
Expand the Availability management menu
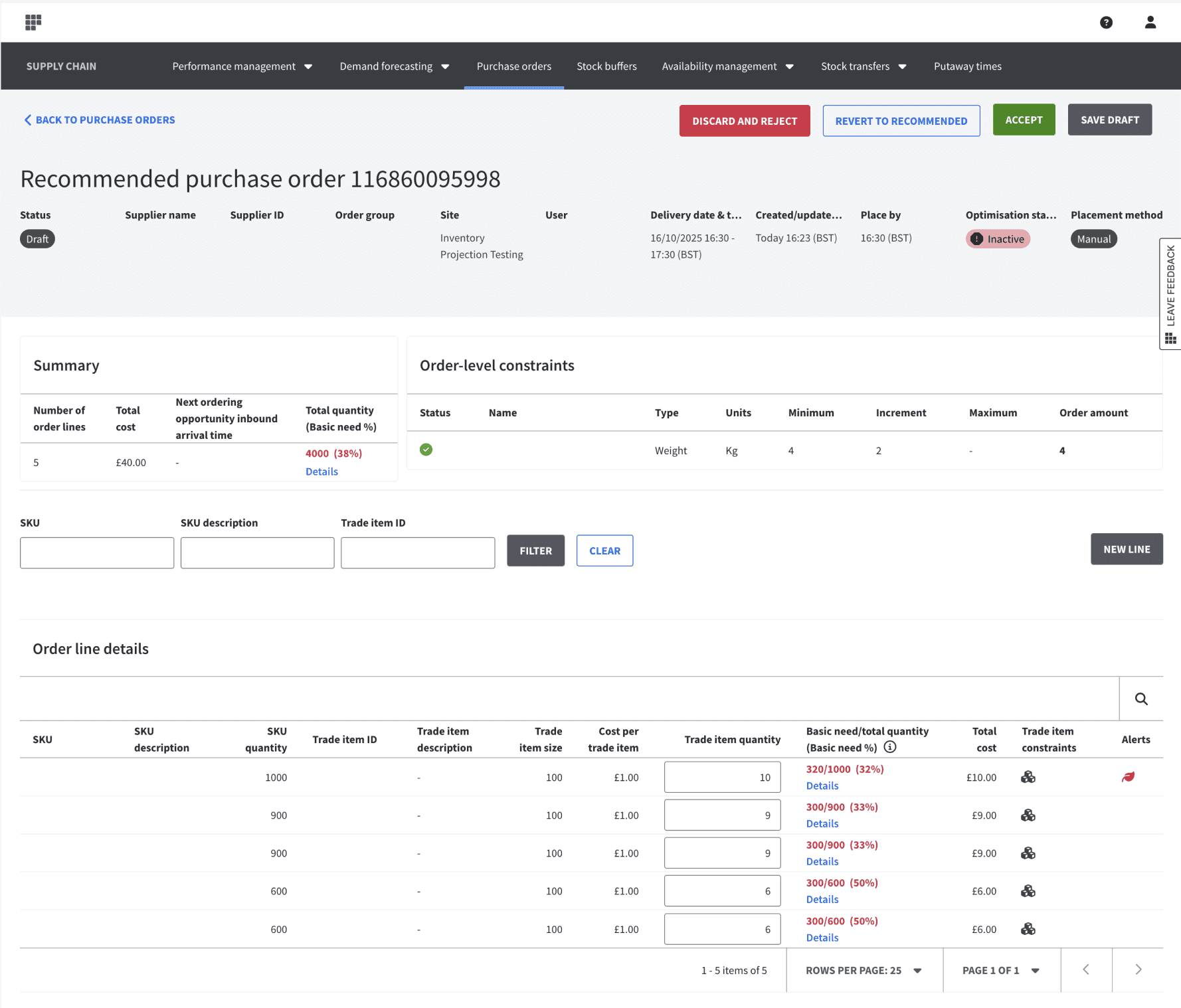point(728,66)
